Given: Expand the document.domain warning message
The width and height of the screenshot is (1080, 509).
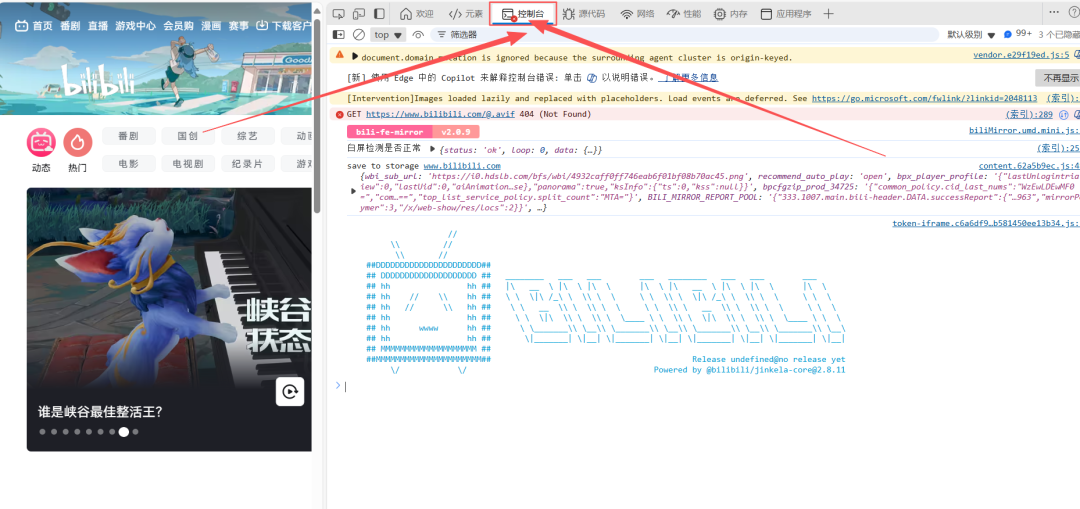Looking at the screenshot, I should pos(355,57).
